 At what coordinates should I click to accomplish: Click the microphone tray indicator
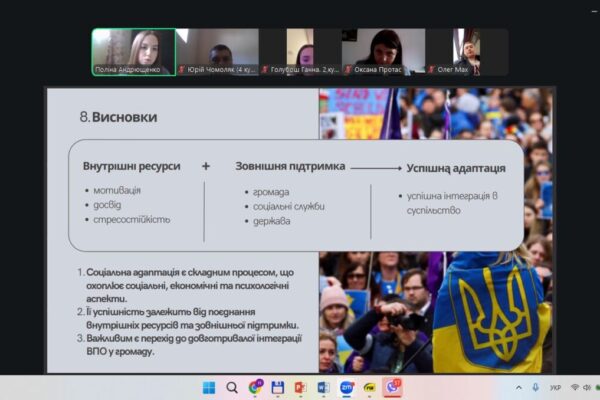(536, 387)
